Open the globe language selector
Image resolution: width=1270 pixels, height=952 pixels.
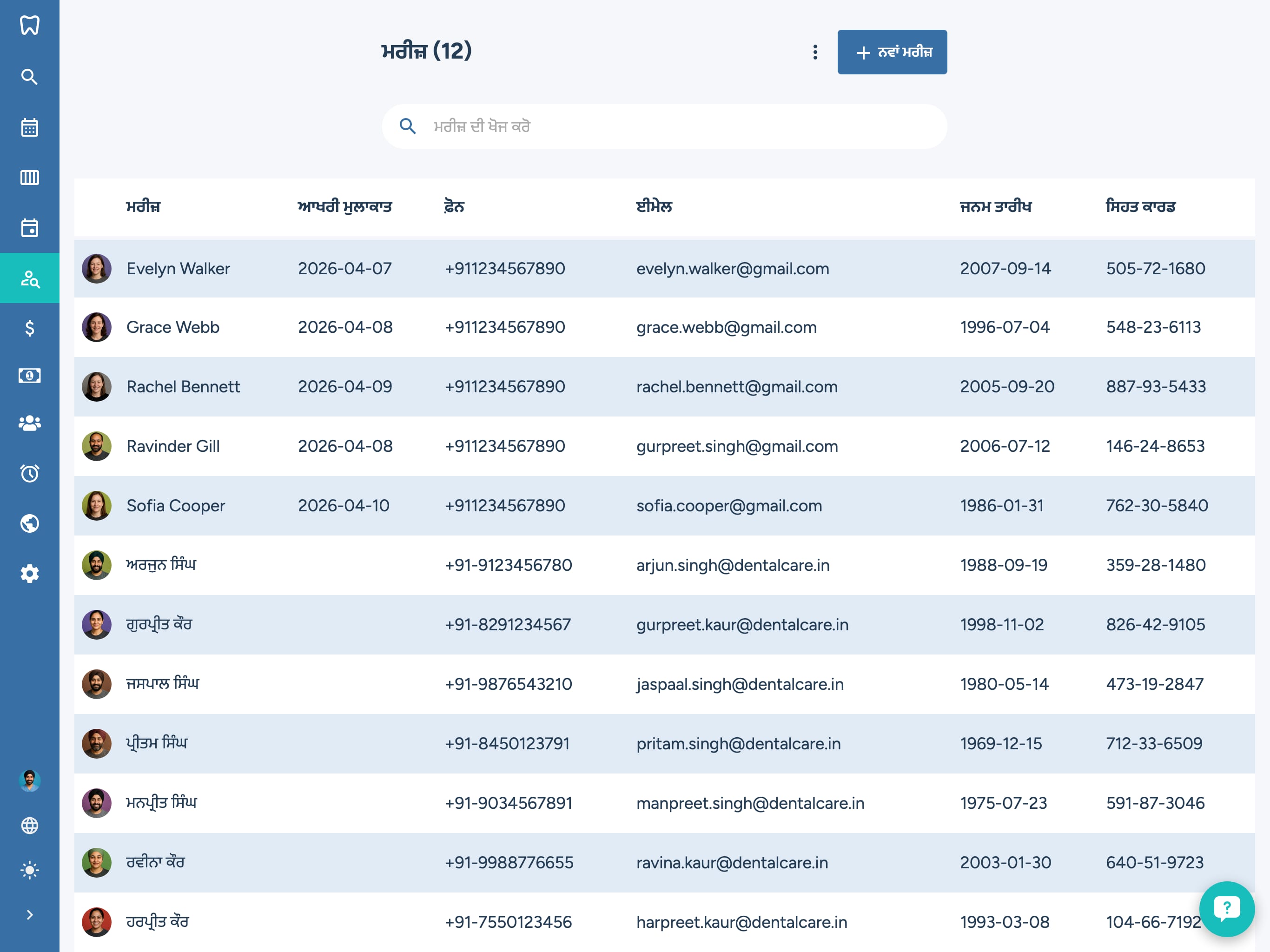pyautogui.click(x=29, y=825)
